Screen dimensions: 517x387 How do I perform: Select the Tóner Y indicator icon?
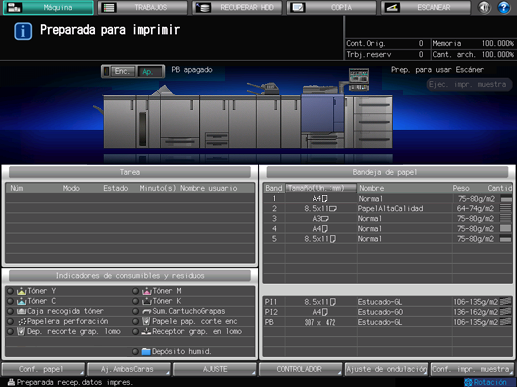tap(22, 291)
